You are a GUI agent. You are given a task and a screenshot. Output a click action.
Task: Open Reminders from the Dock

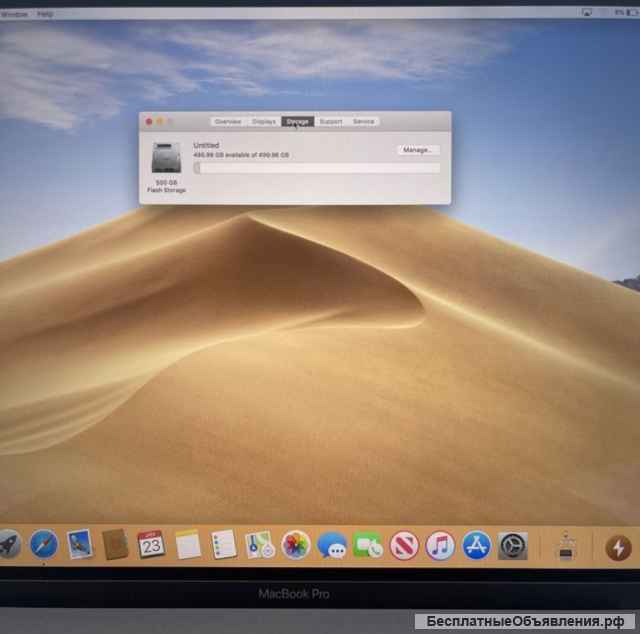tap(224, 545)
